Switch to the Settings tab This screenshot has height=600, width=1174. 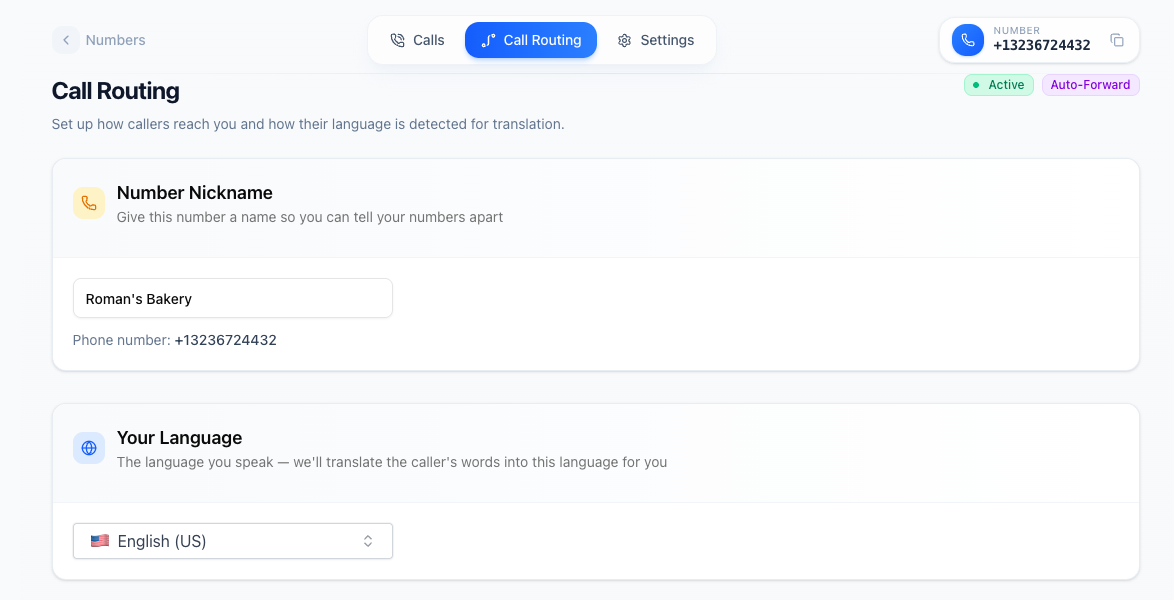point(656,40)
